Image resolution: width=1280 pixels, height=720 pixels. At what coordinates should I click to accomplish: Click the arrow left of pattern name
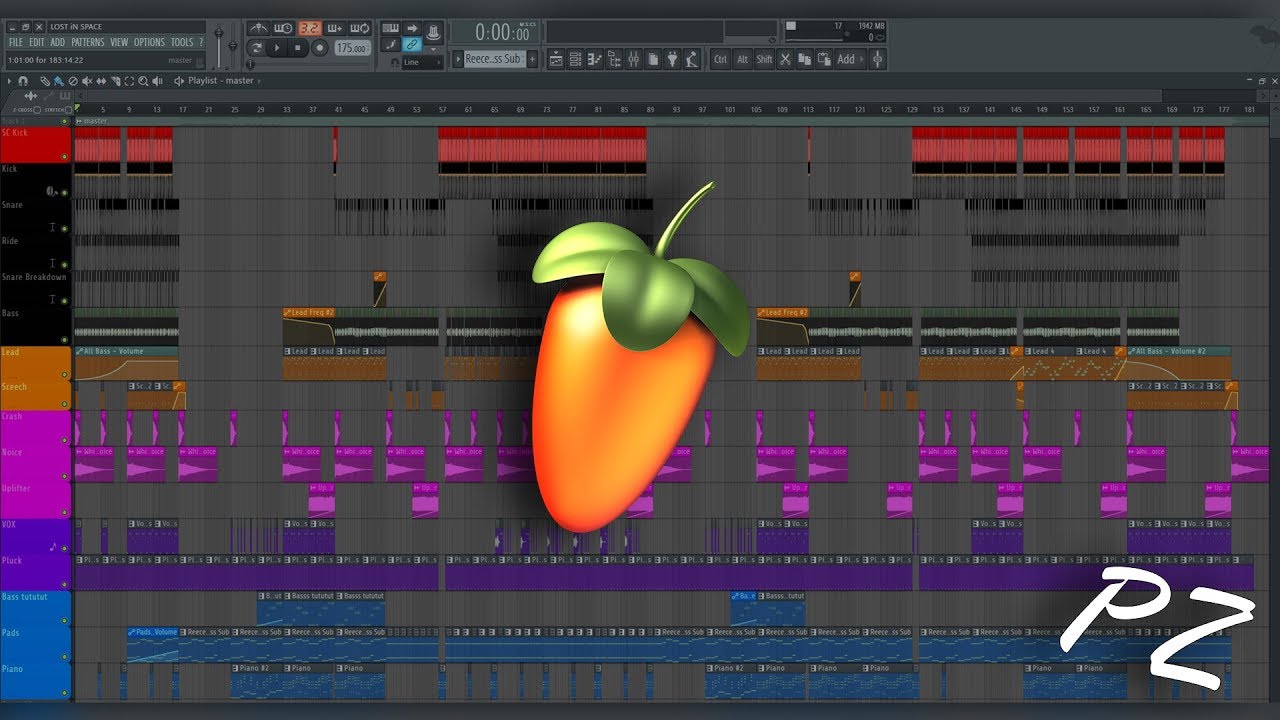[457, 59]
